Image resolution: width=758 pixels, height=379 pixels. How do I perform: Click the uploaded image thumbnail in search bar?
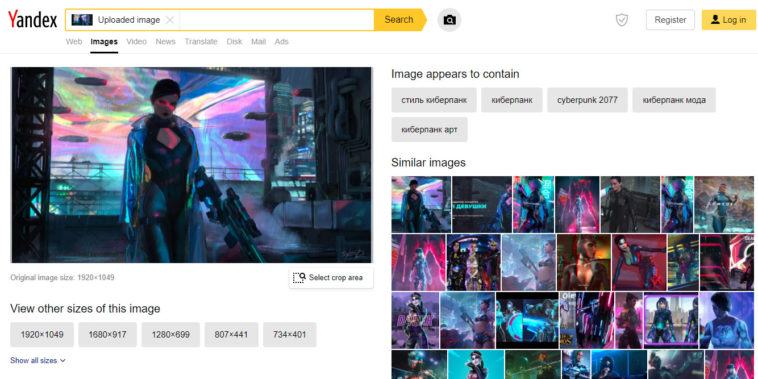(x=82, y=20)
